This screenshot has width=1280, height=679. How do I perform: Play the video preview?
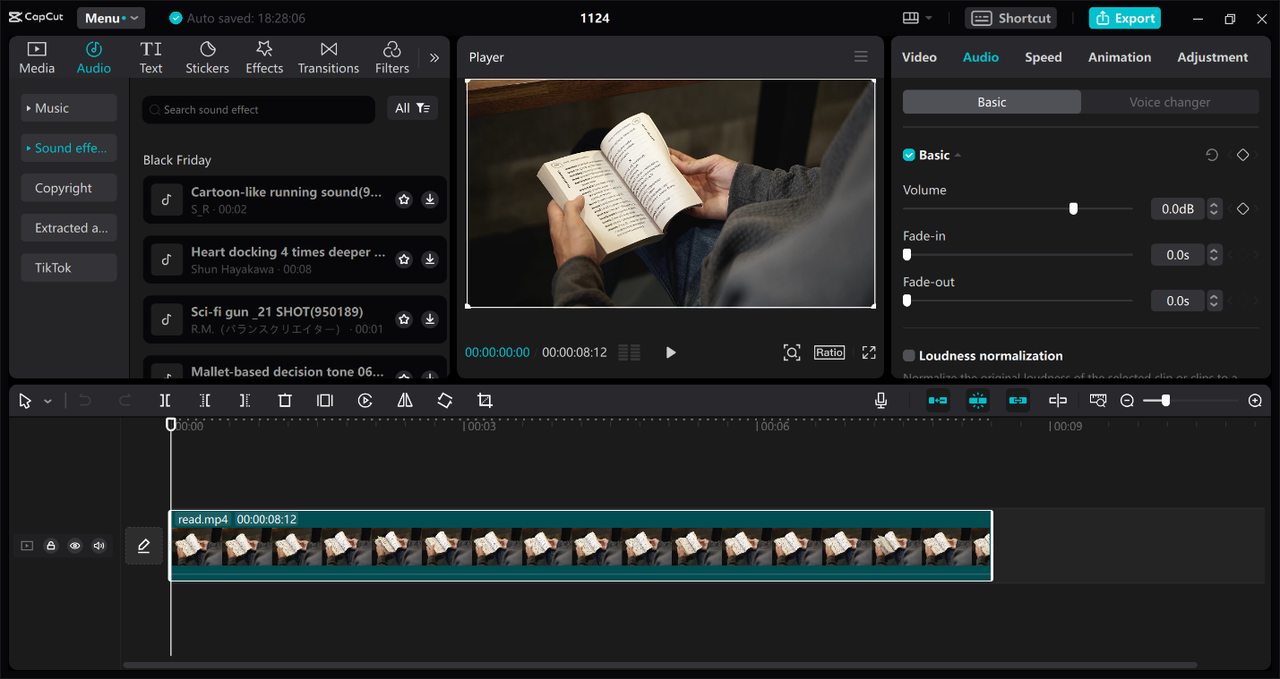pyautogui.click(x=671, y=352)
